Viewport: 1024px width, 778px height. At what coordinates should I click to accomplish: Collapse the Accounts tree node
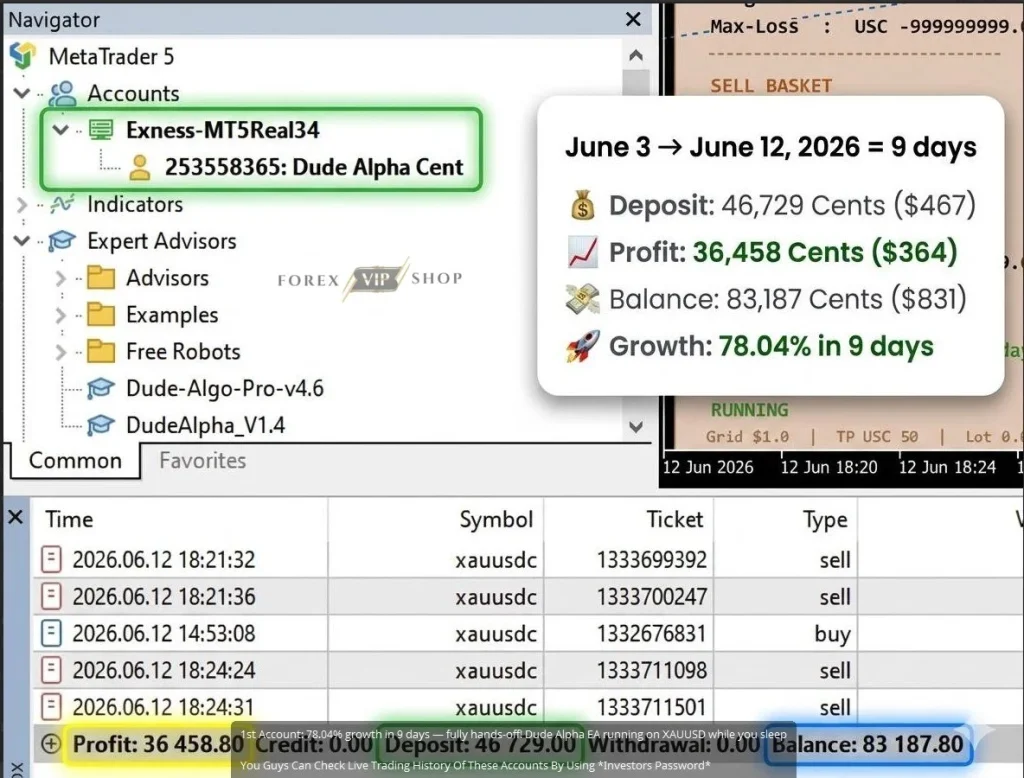point(22,93)
